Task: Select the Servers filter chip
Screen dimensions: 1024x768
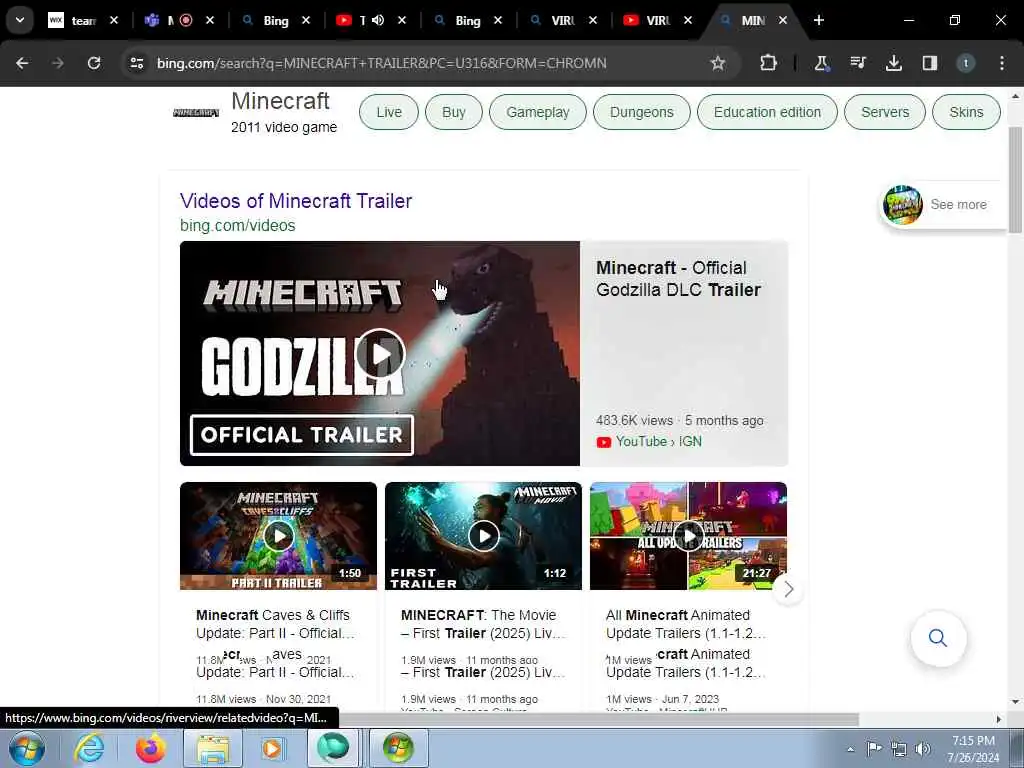Action: [x=885, y=112]
